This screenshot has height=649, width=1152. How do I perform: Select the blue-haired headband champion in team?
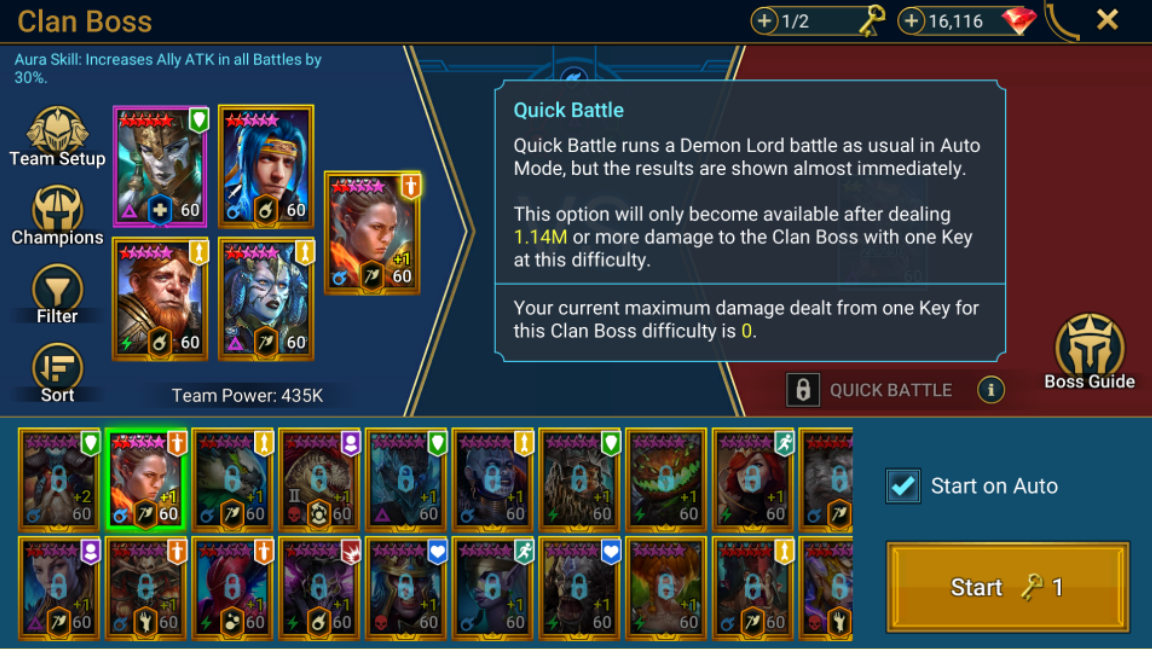[266, 166]
